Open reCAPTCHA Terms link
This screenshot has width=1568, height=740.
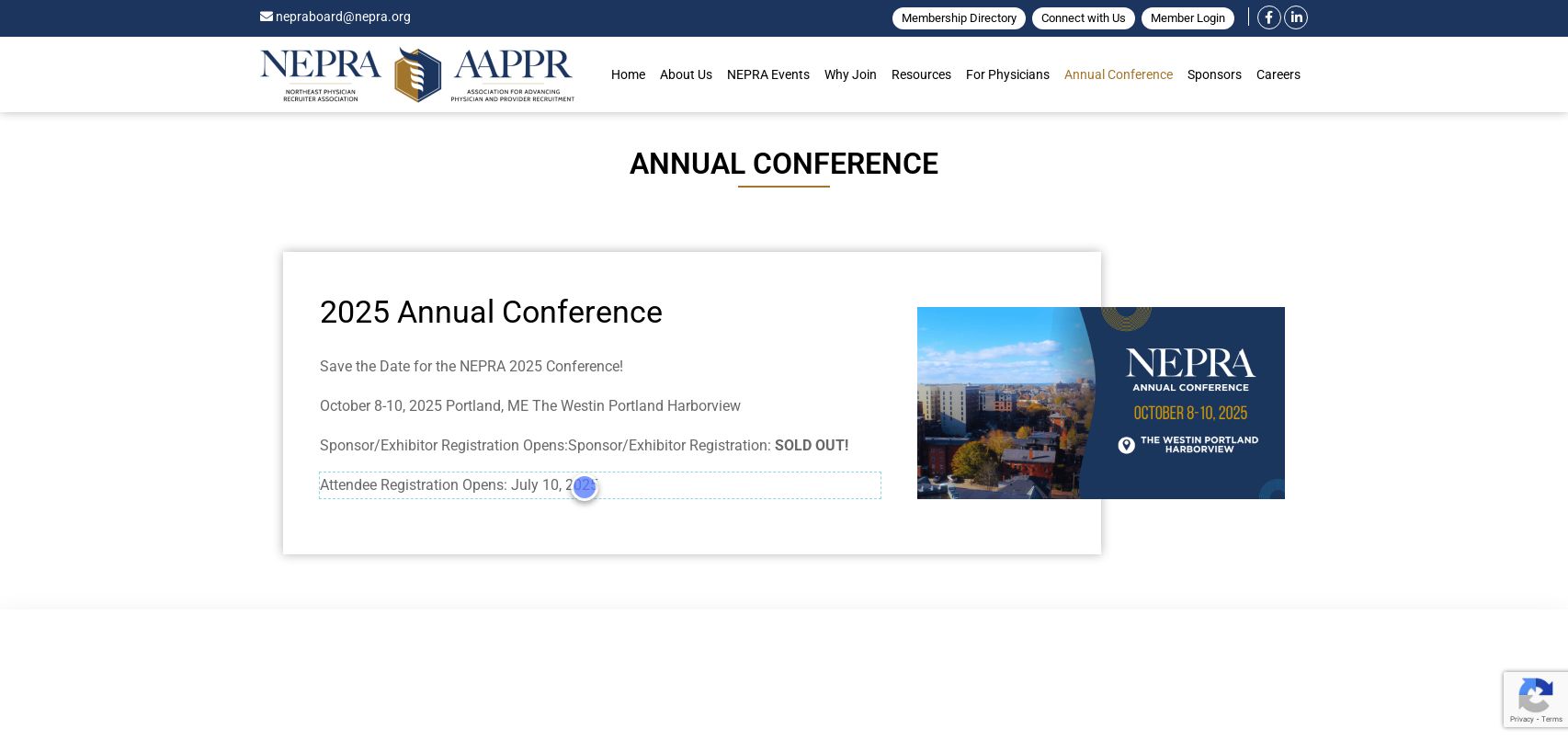click(x=1552, y=720)
